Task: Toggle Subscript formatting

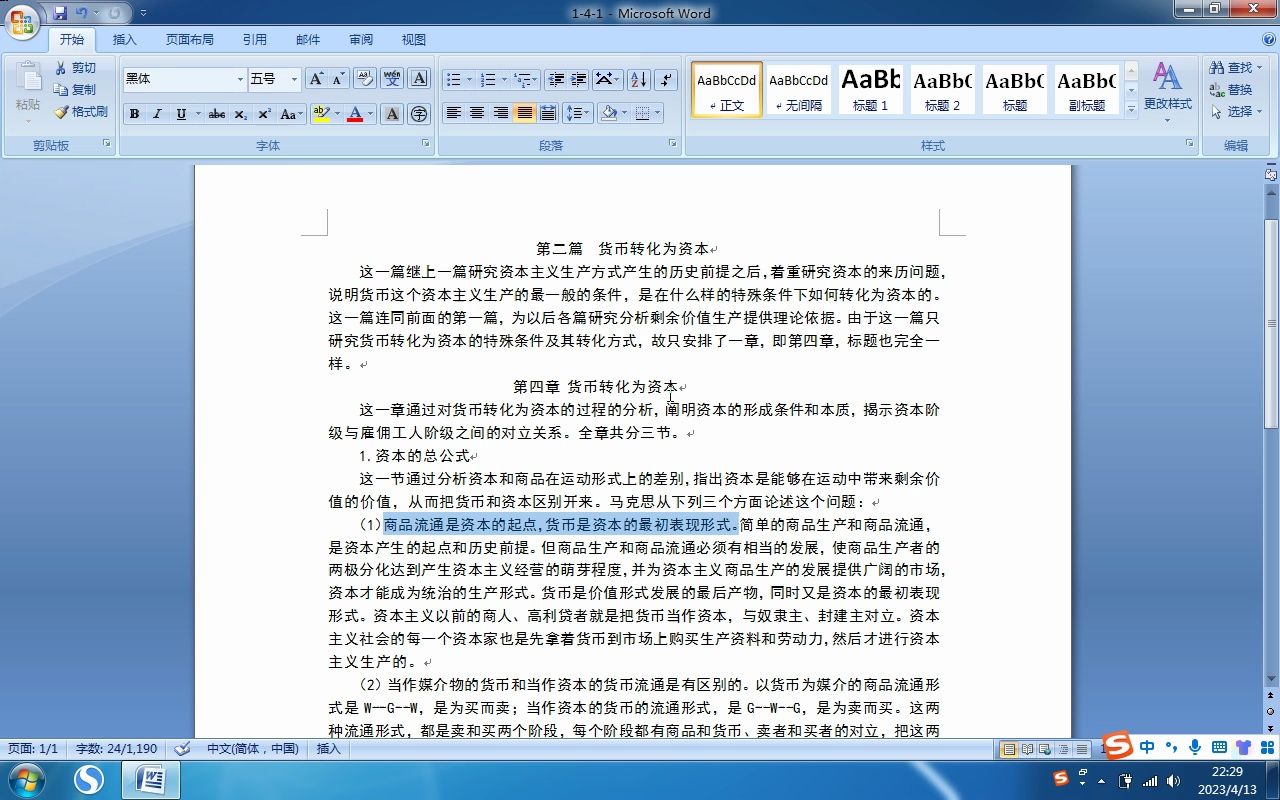Action: pyautogui.click(x=240, y=114)
